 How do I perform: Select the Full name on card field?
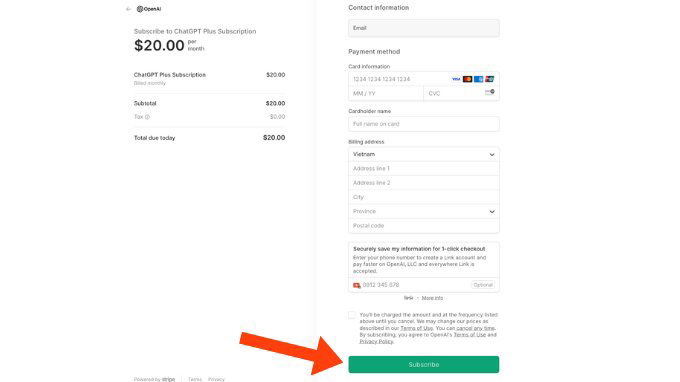tap(424, 124)
